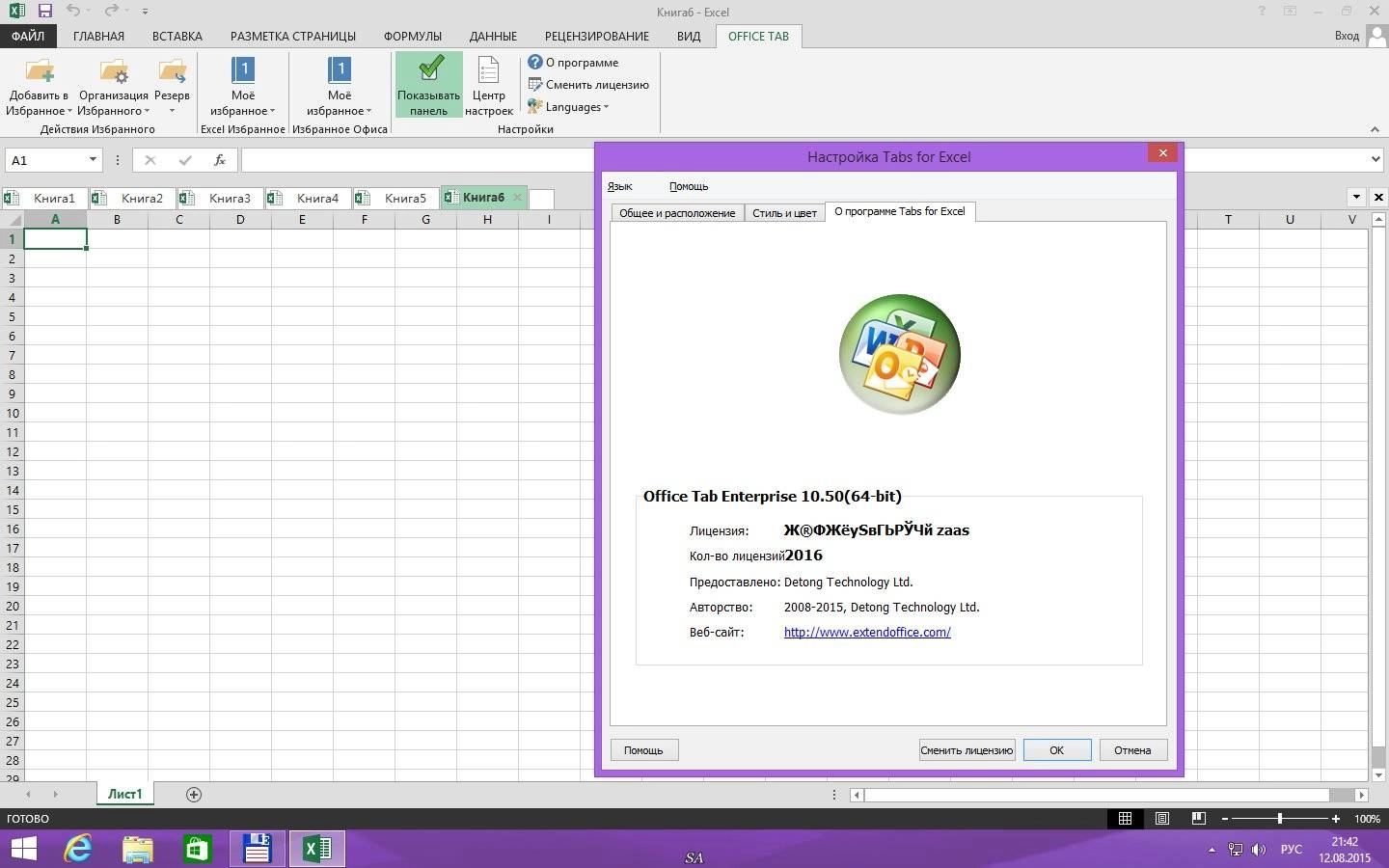Open the workbook tab list dropdown arrow
Viewport: 1389px width, 868px height.
1356,197
